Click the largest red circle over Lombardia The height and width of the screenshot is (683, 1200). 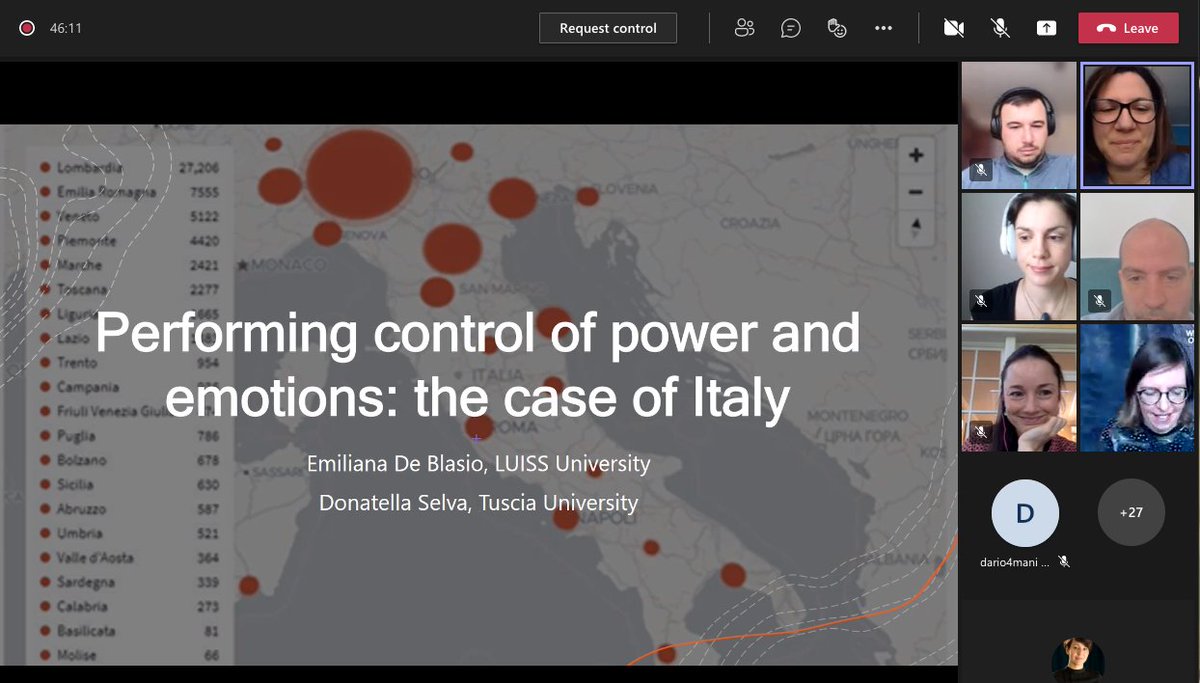click(x=359, y=173)
